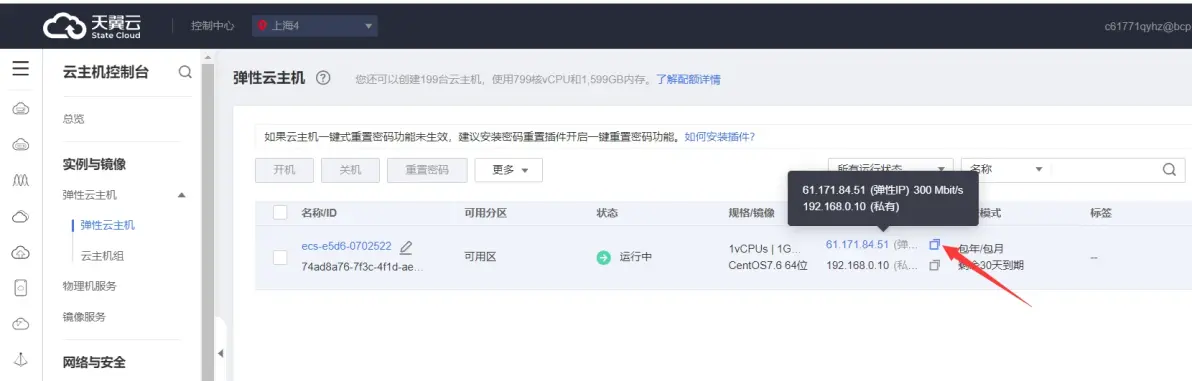Click the search input field next to 名称

1104,170
